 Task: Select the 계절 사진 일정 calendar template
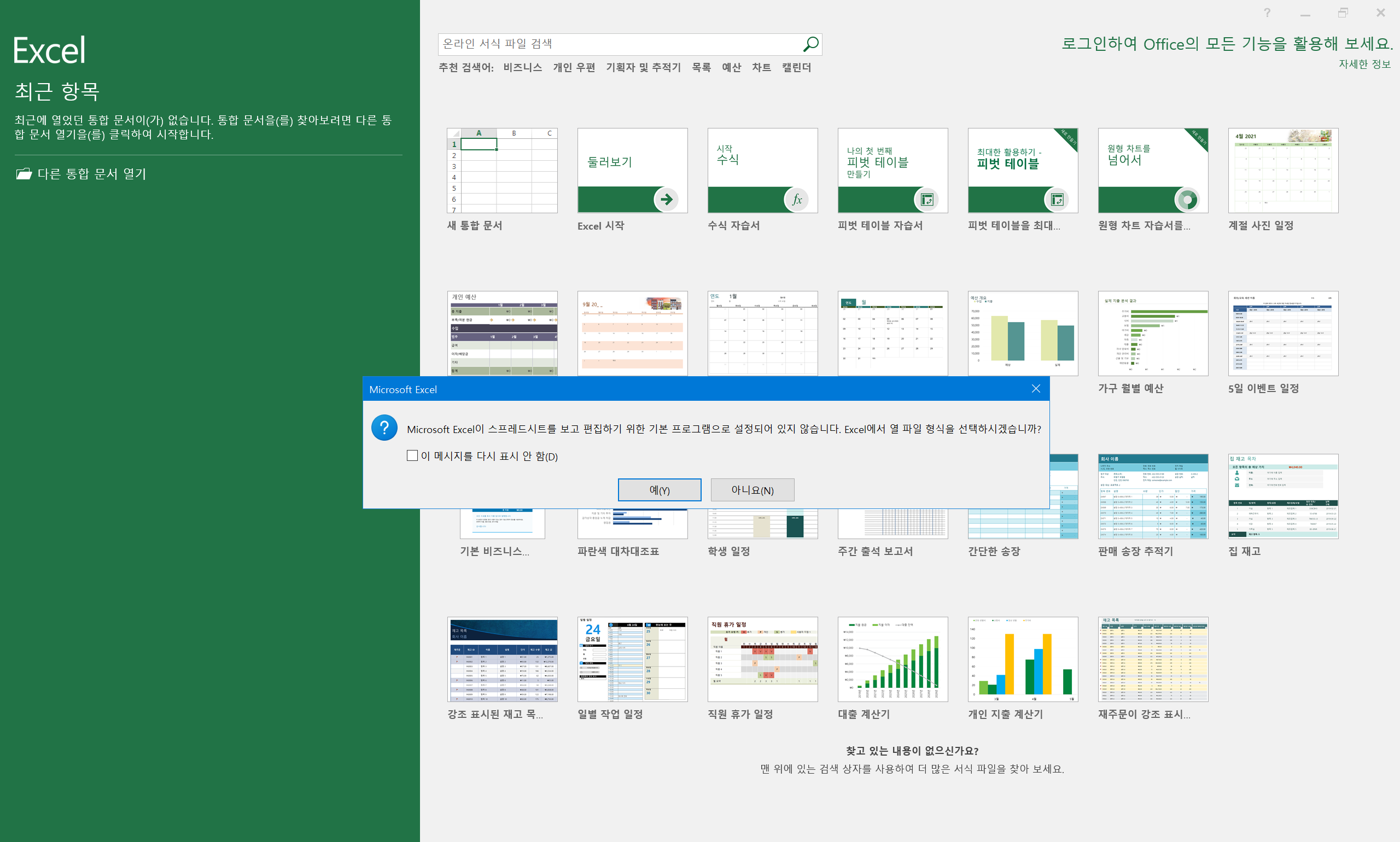[1283, 171]
